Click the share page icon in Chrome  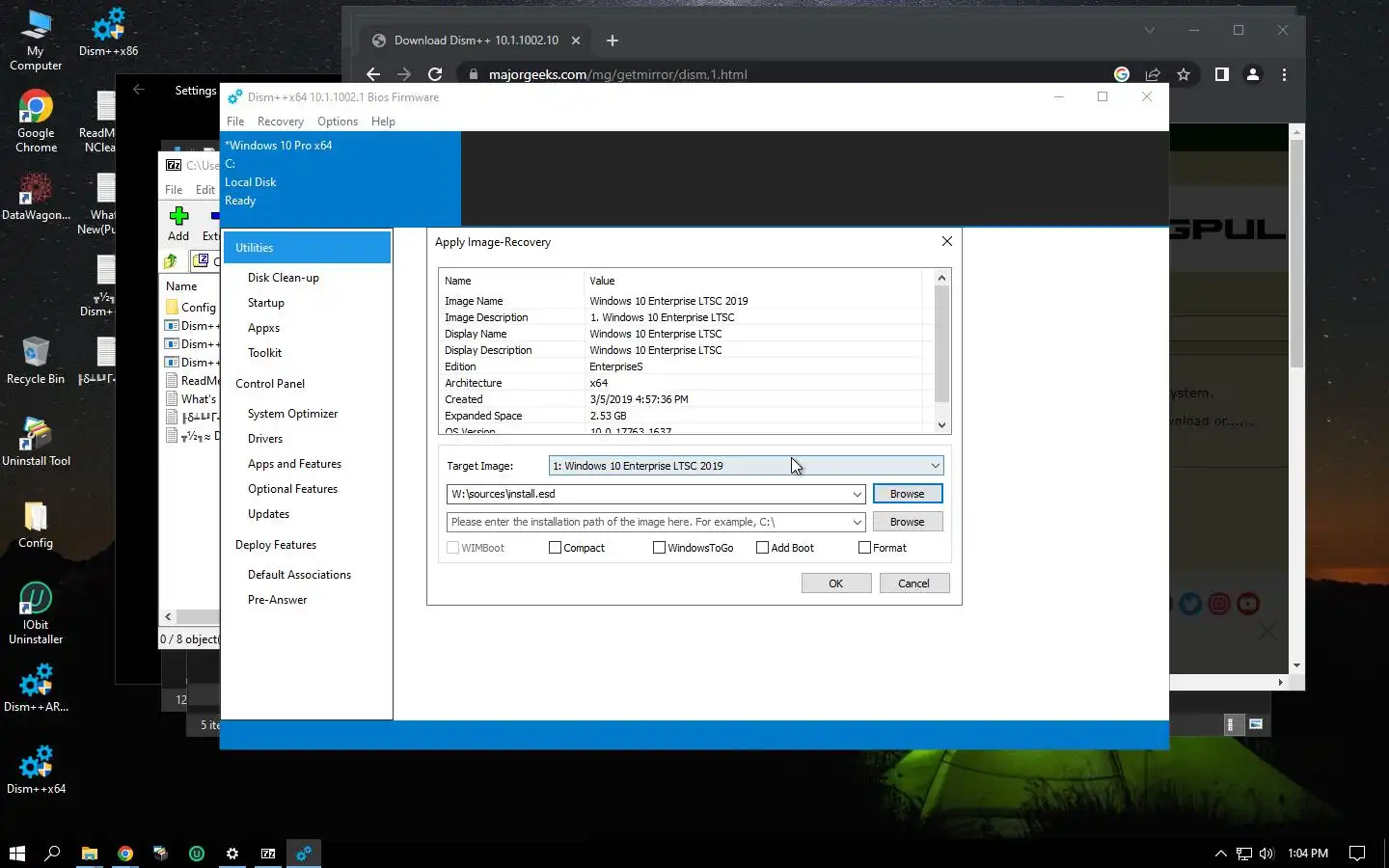[x=1153, y=74]
